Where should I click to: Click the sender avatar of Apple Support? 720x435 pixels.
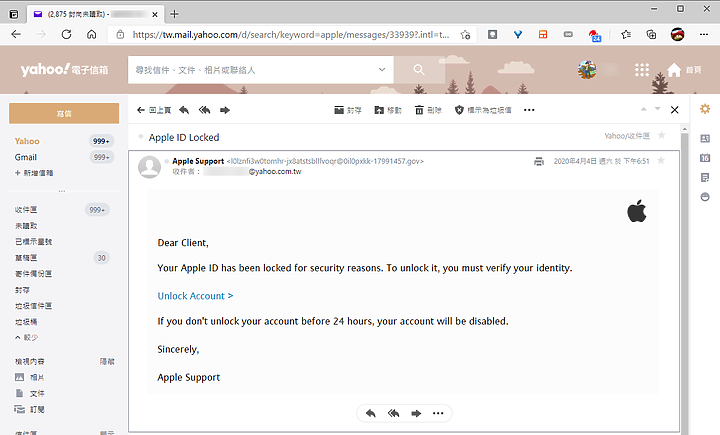point(150,166)
